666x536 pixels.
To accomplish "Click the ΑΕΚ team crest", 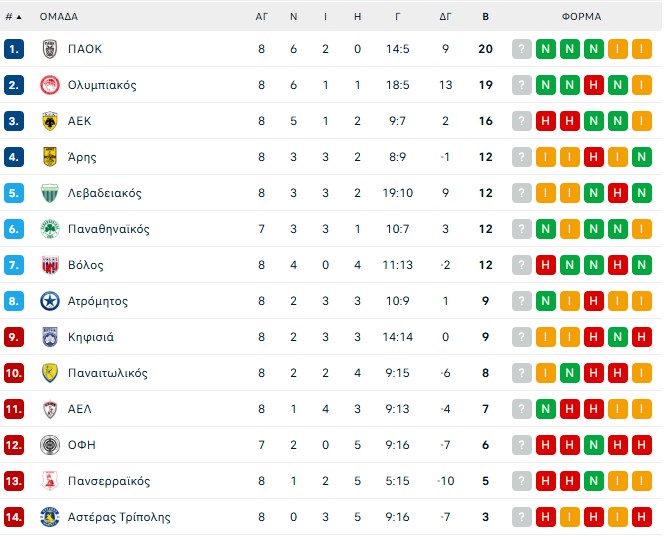I will point(50,121).
